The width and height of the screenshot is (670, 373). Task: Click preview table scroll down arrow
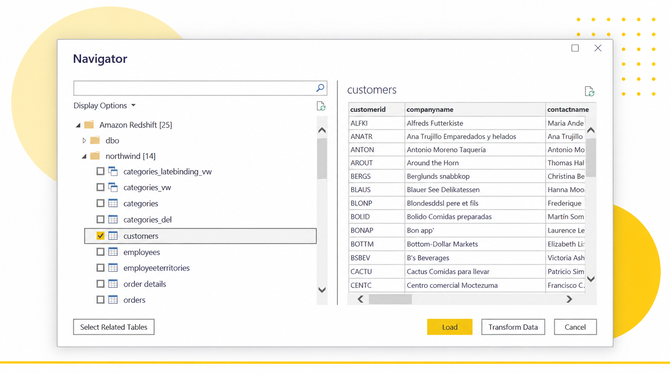click(591, 279)
